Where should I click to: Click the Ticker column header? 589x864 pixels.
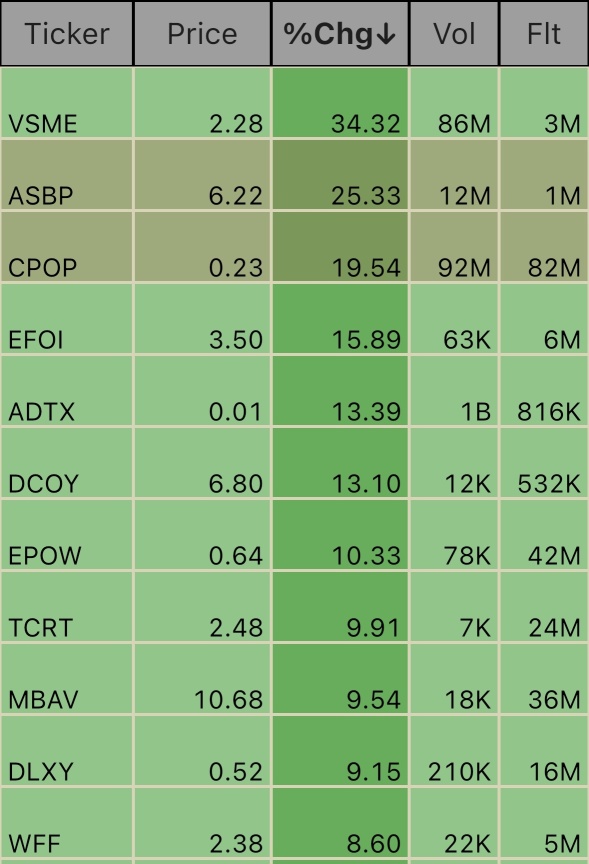click(x=67, y=34)
